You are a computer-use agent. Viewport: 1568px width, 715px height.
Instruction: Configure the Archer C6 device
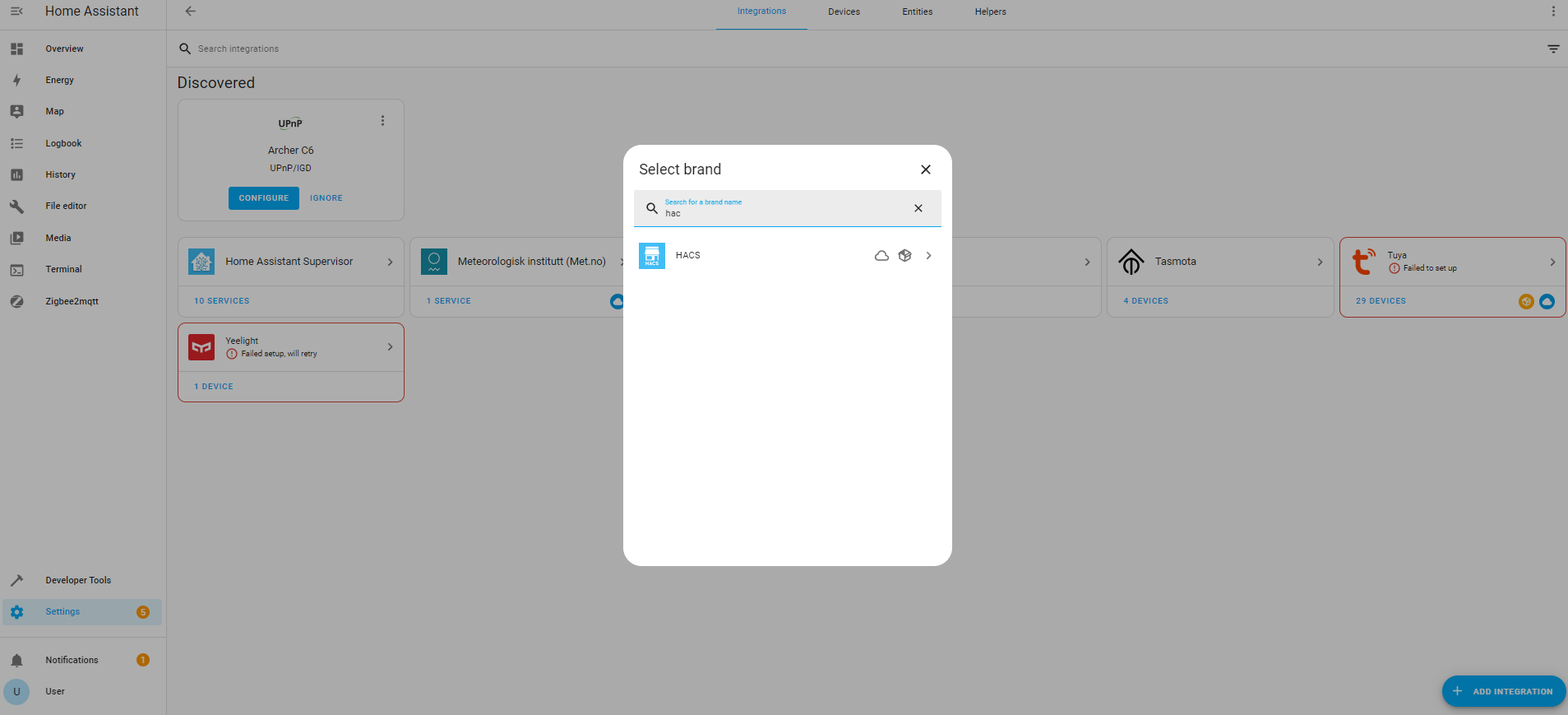264,198
